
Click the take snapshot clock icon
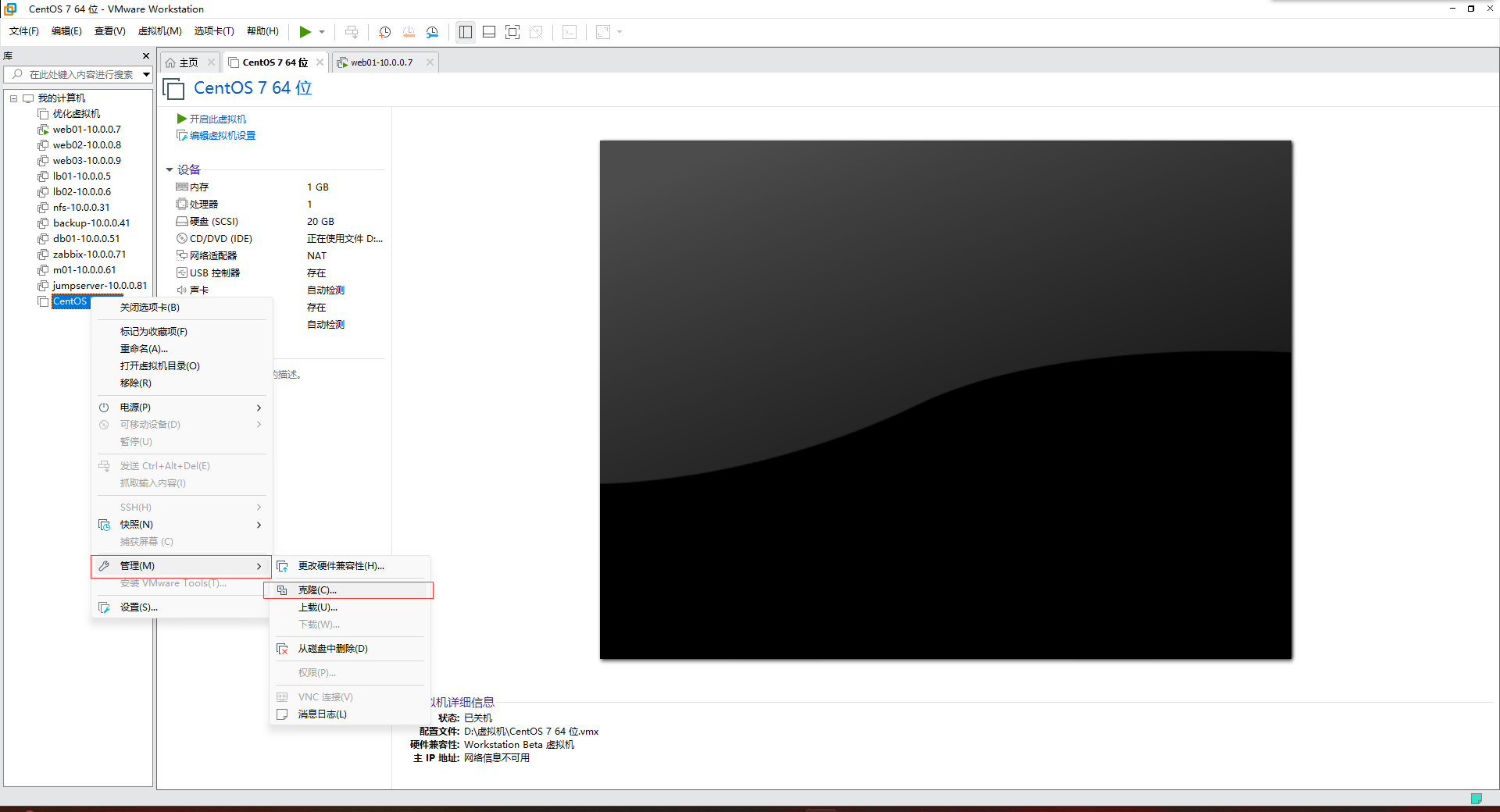tap(384, 32)
